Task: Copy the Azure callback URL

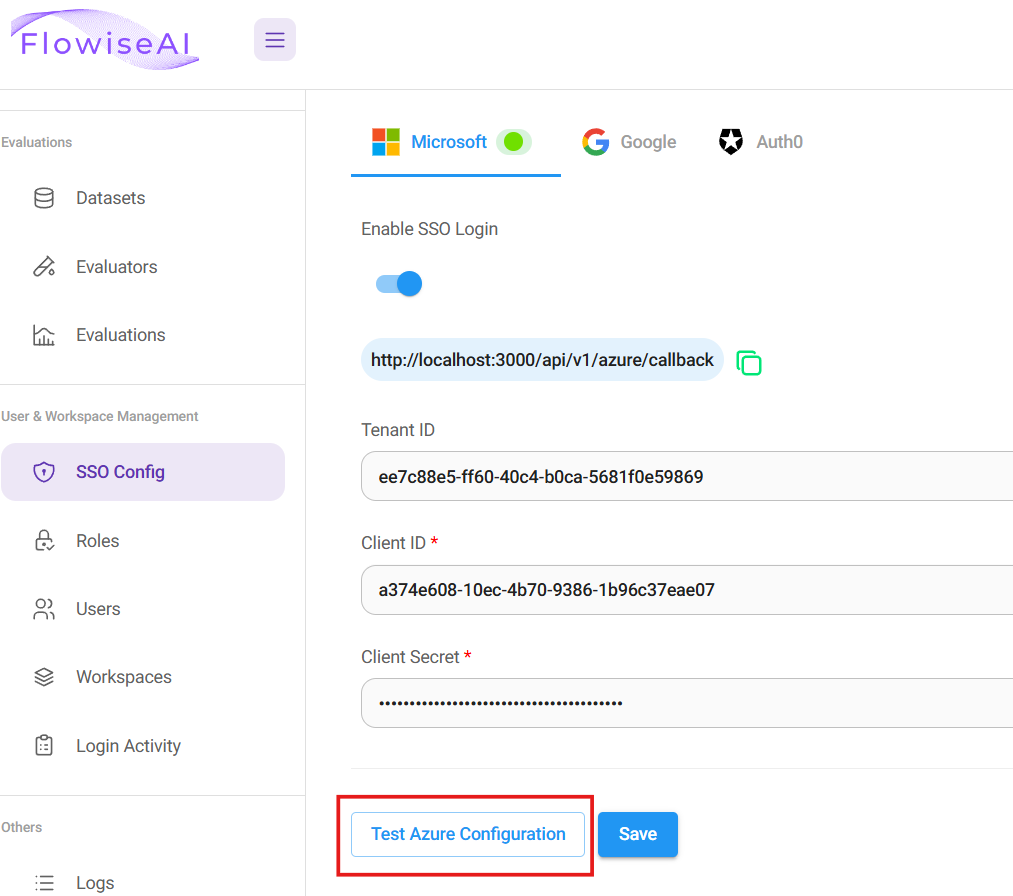Action: 749,362
